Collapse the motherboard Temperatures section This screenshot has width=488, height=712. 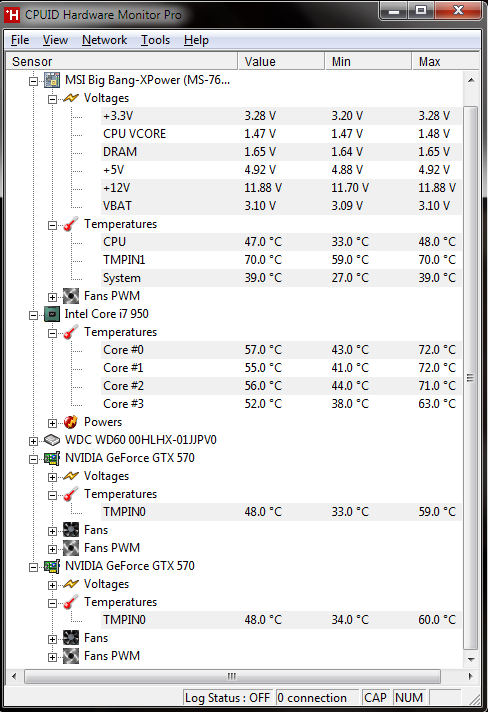coord(53,225)
